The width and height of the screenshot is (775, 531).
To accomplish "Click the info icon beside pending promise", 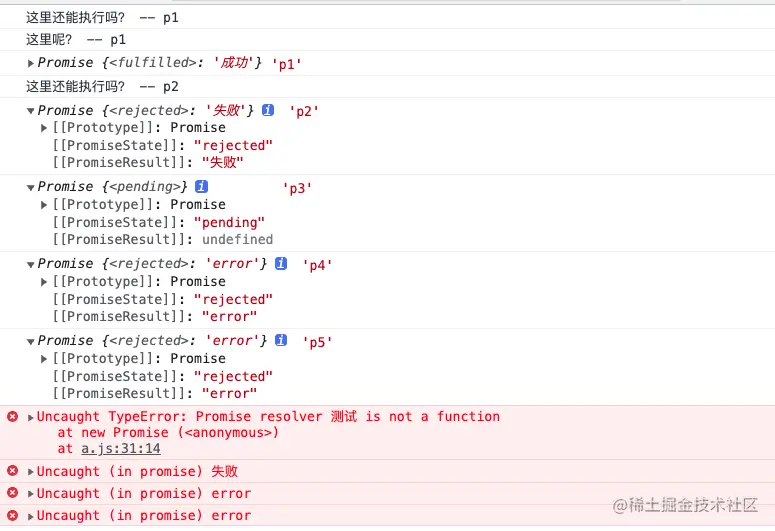I will pos(202,187).
